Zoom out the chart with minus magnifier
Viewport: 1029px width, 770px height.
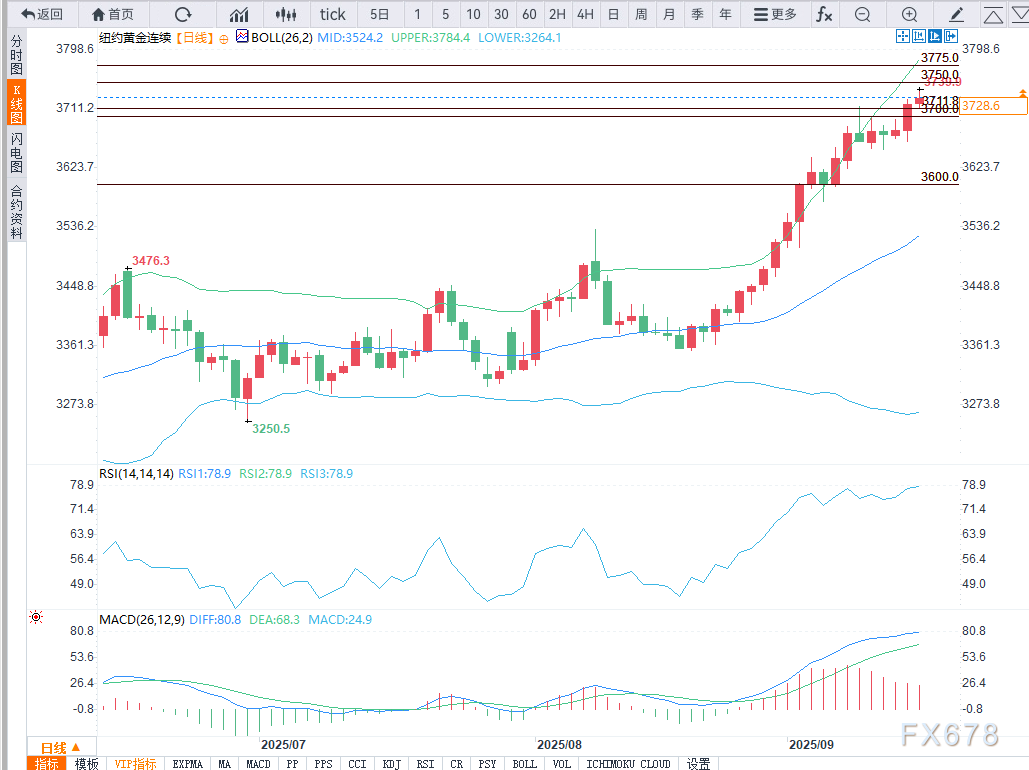tap(863, 14)
